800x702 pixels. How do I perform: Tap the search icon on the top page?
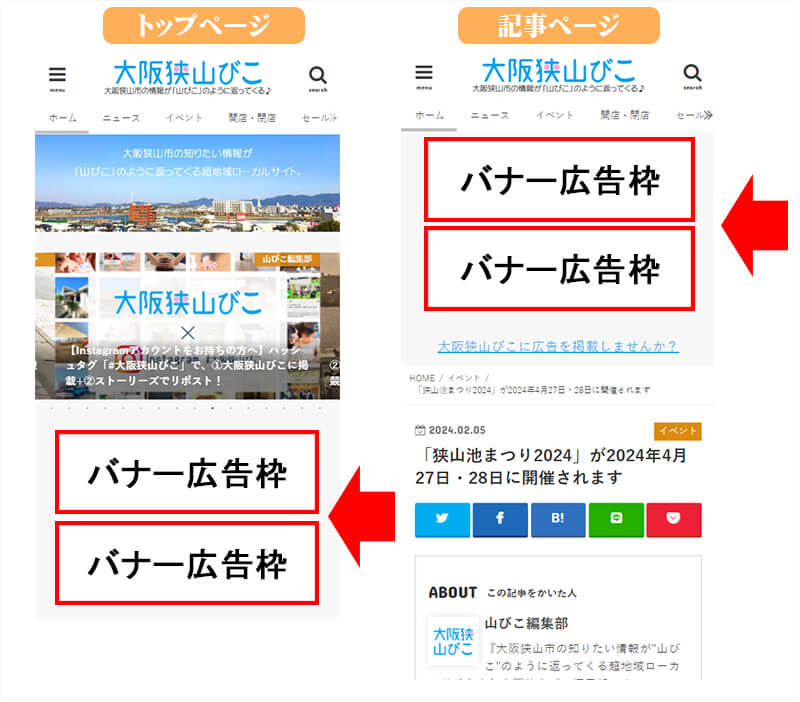click(317, 78)
